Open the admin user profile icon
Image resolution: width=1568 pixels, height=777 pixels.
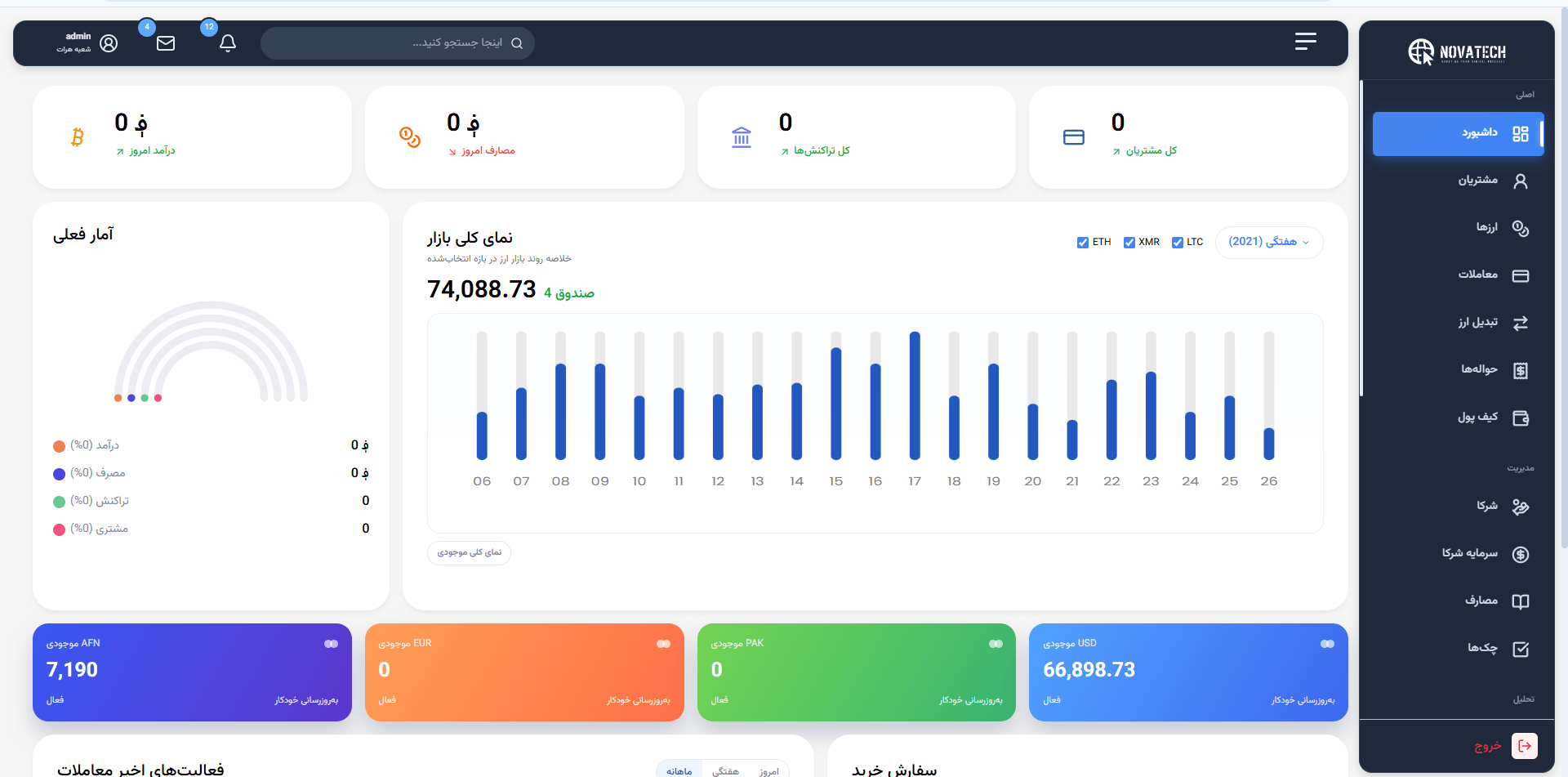109,43
